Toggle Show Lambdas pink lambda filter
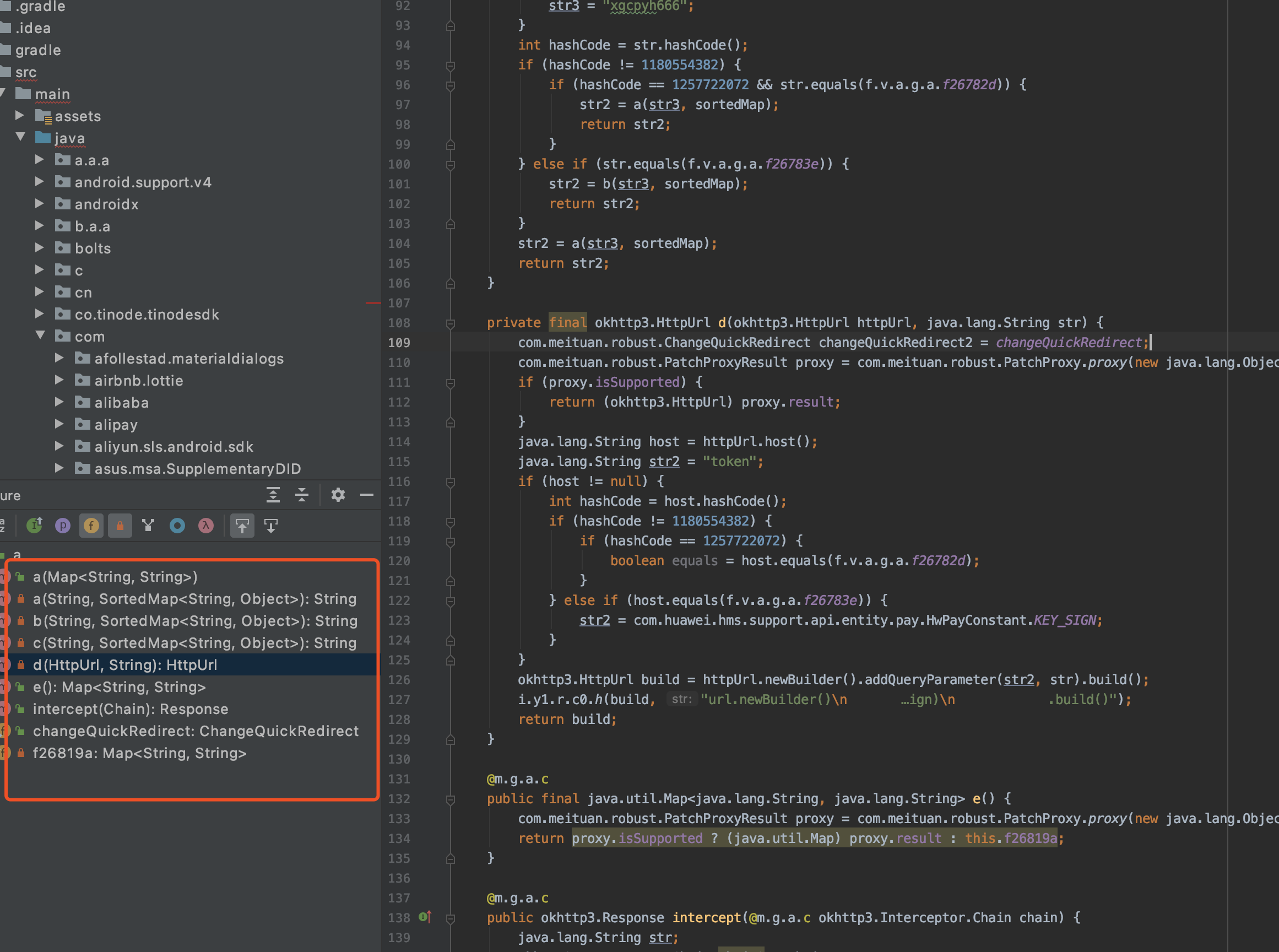Image resolution: width=1279 pixels, height=952 pixels. (x=205, y=526)
